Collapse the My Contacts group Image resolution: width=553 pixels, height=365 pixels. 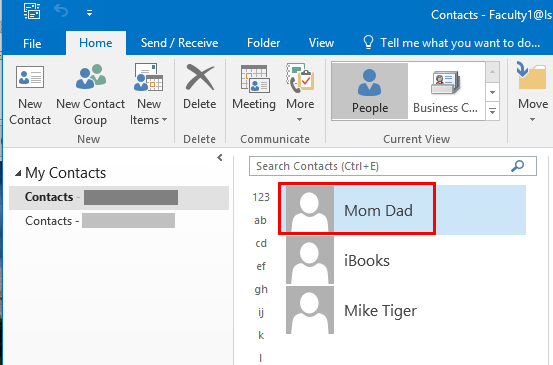(x=18, y=173)
